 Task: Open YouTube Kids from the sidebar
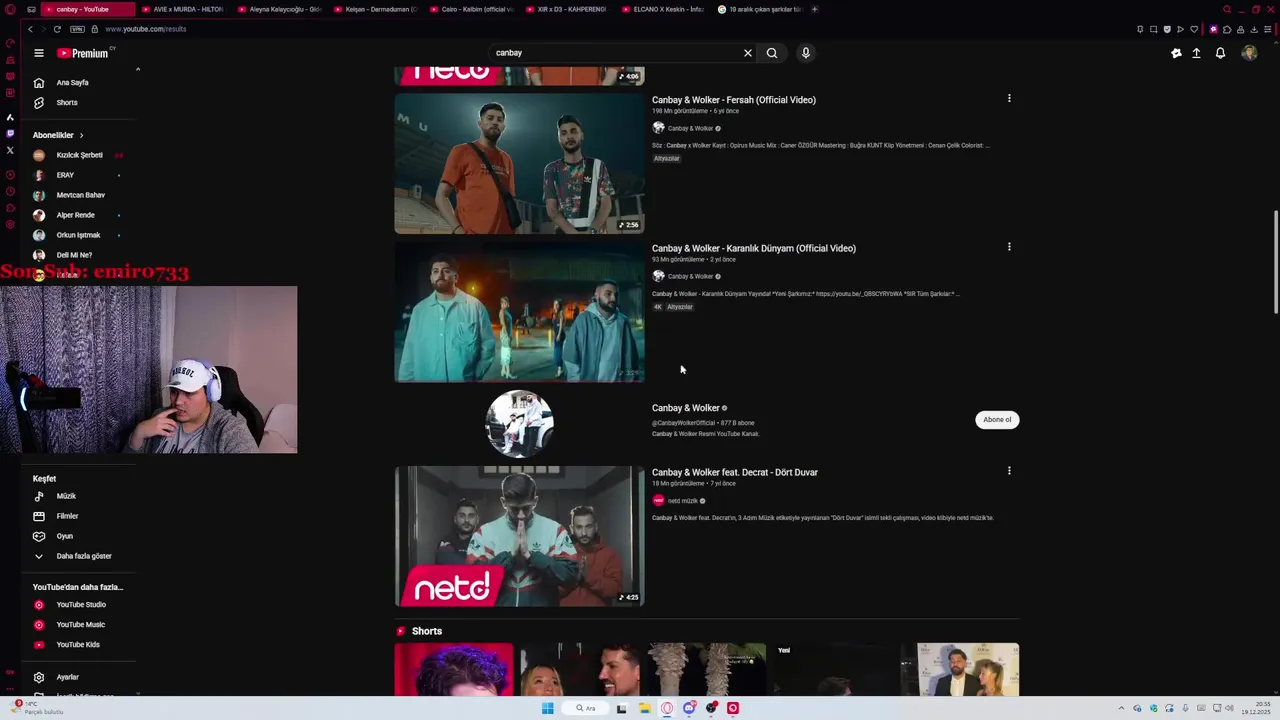78,645
